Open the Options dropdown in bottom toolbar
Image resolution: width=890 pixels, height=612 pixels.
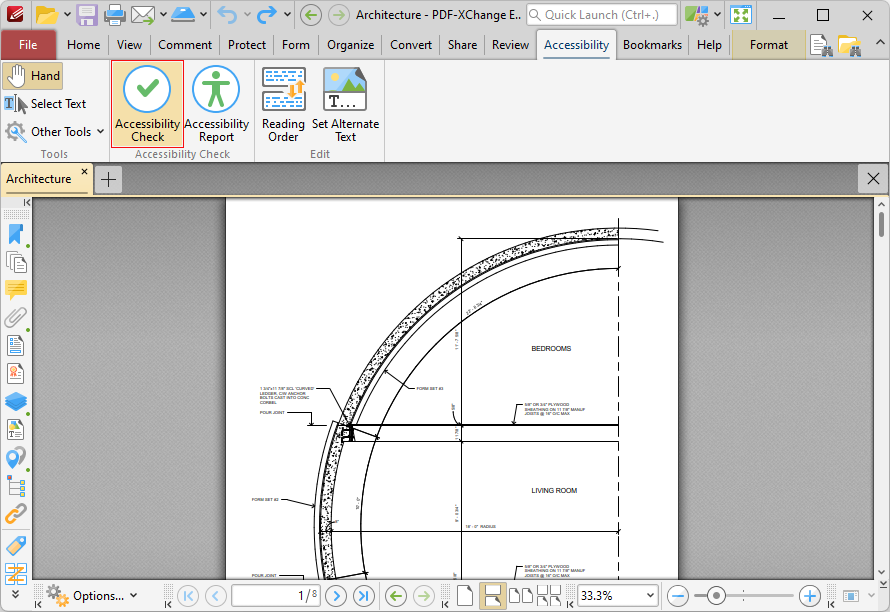92,596
